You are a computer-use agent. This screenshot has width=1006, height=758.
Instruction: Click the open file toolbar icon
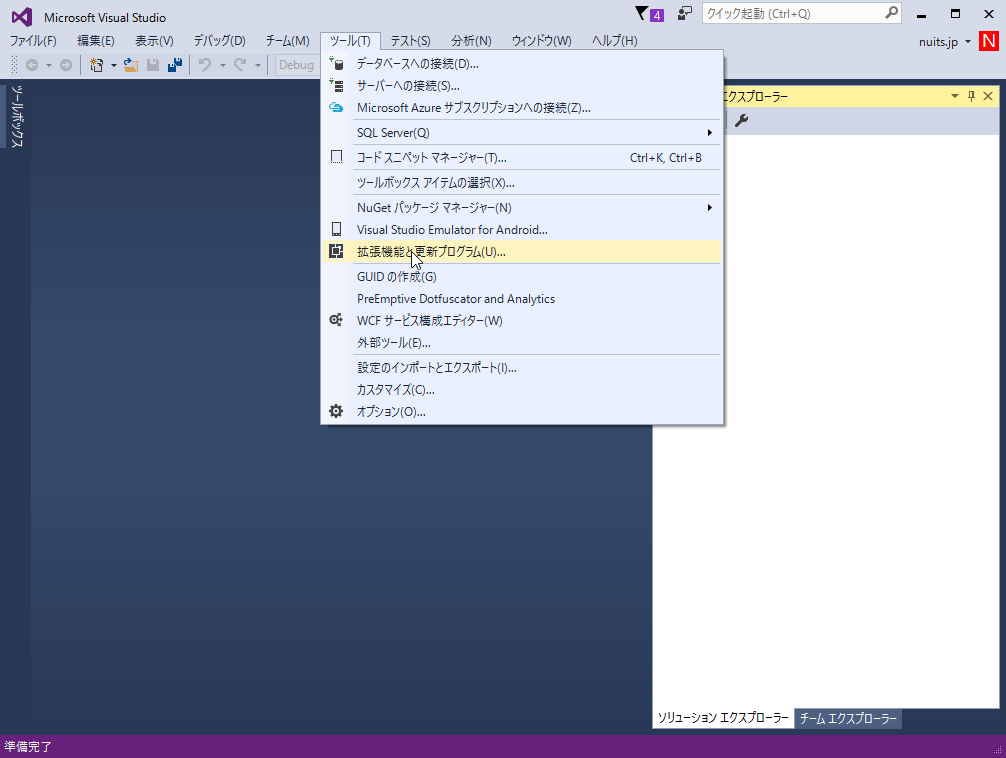click(131, 65)
